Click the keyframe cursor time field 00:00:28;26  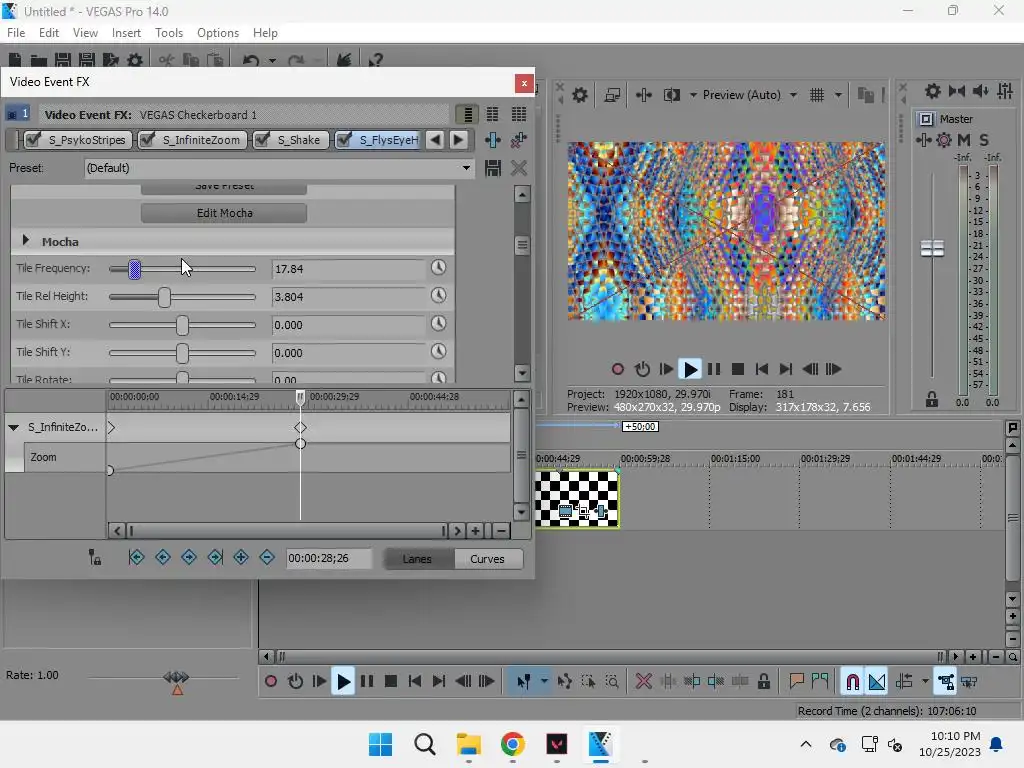[328, 558]
